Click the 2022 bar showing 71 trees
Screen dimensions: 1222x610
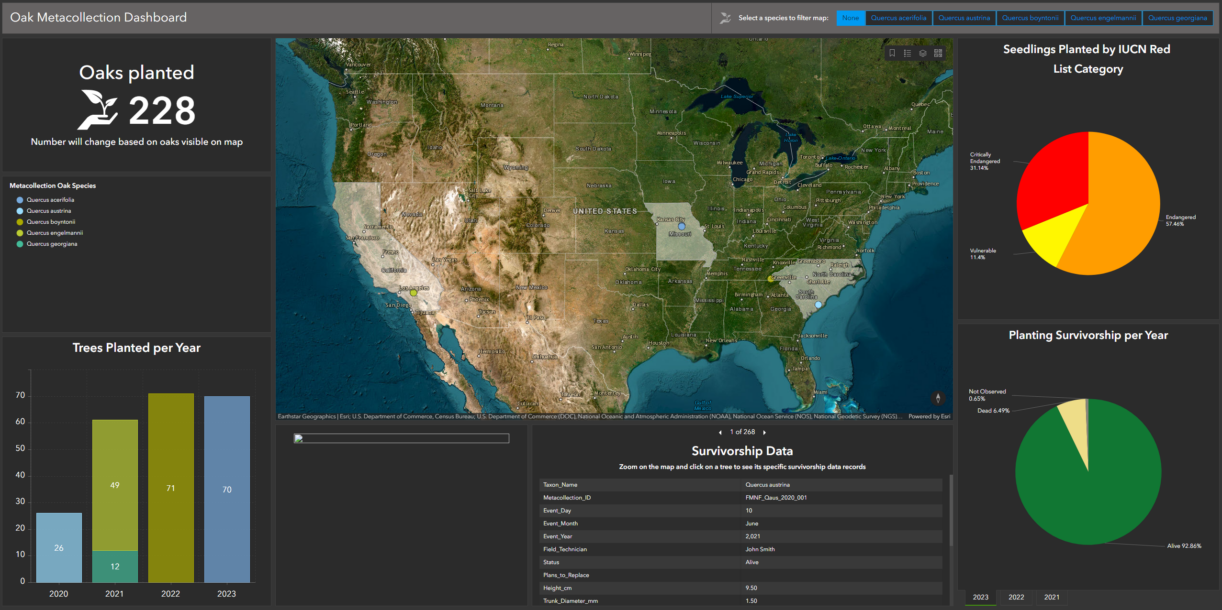point(171,487)
